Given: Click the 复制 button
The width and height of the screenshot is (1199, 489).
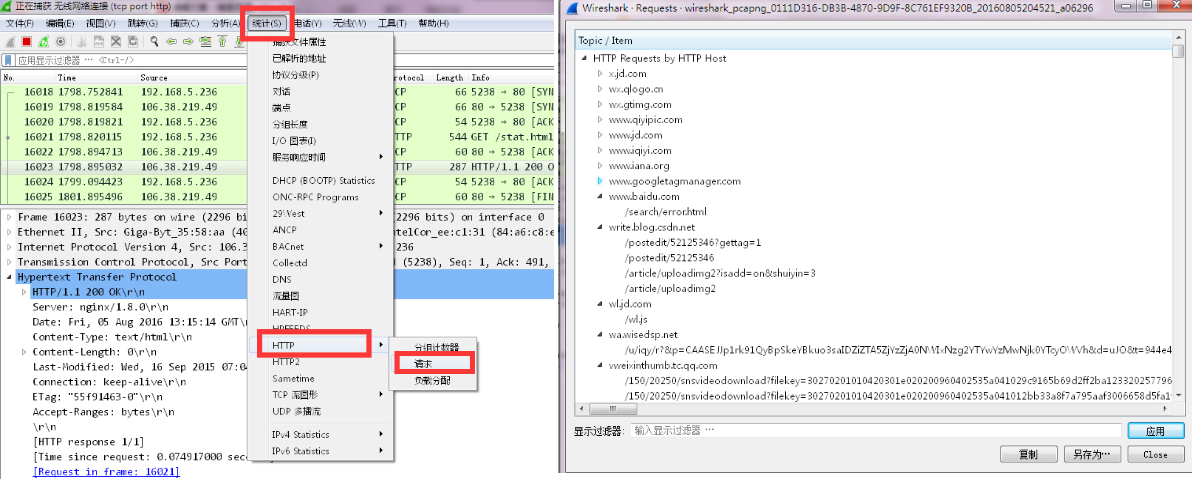Looking at the screenshot, I should [1028, 455].
